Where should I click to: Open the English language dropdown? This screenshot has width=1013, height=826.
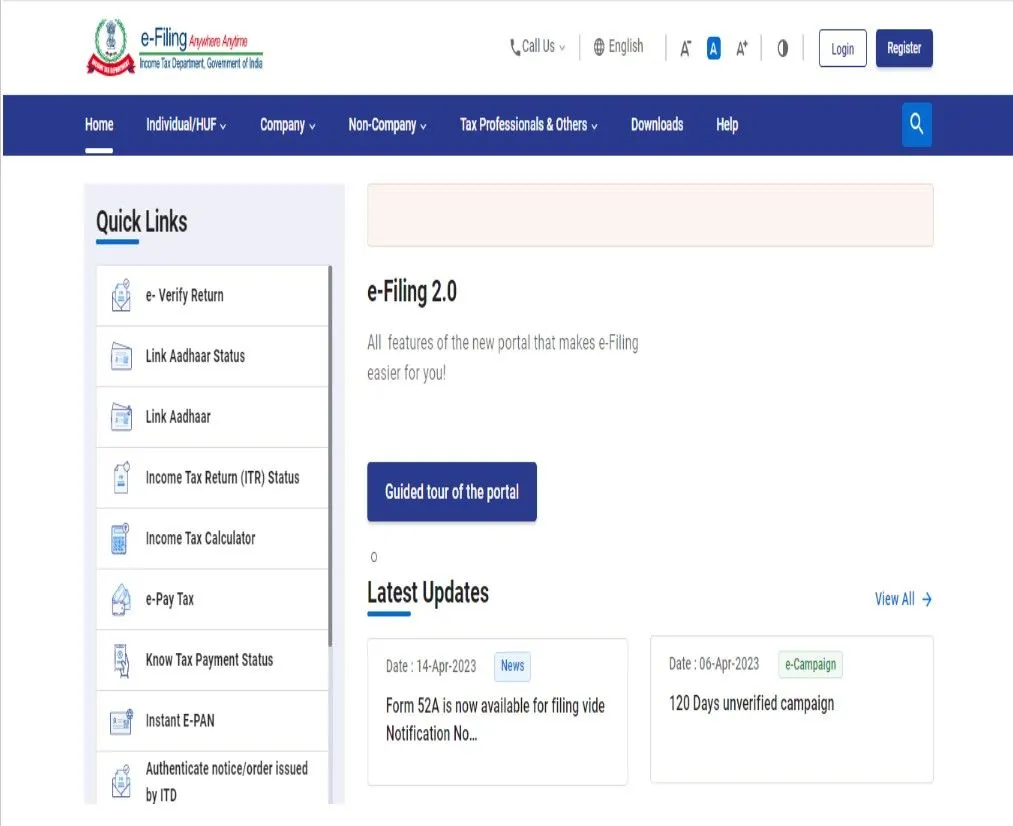pos(618,47)
